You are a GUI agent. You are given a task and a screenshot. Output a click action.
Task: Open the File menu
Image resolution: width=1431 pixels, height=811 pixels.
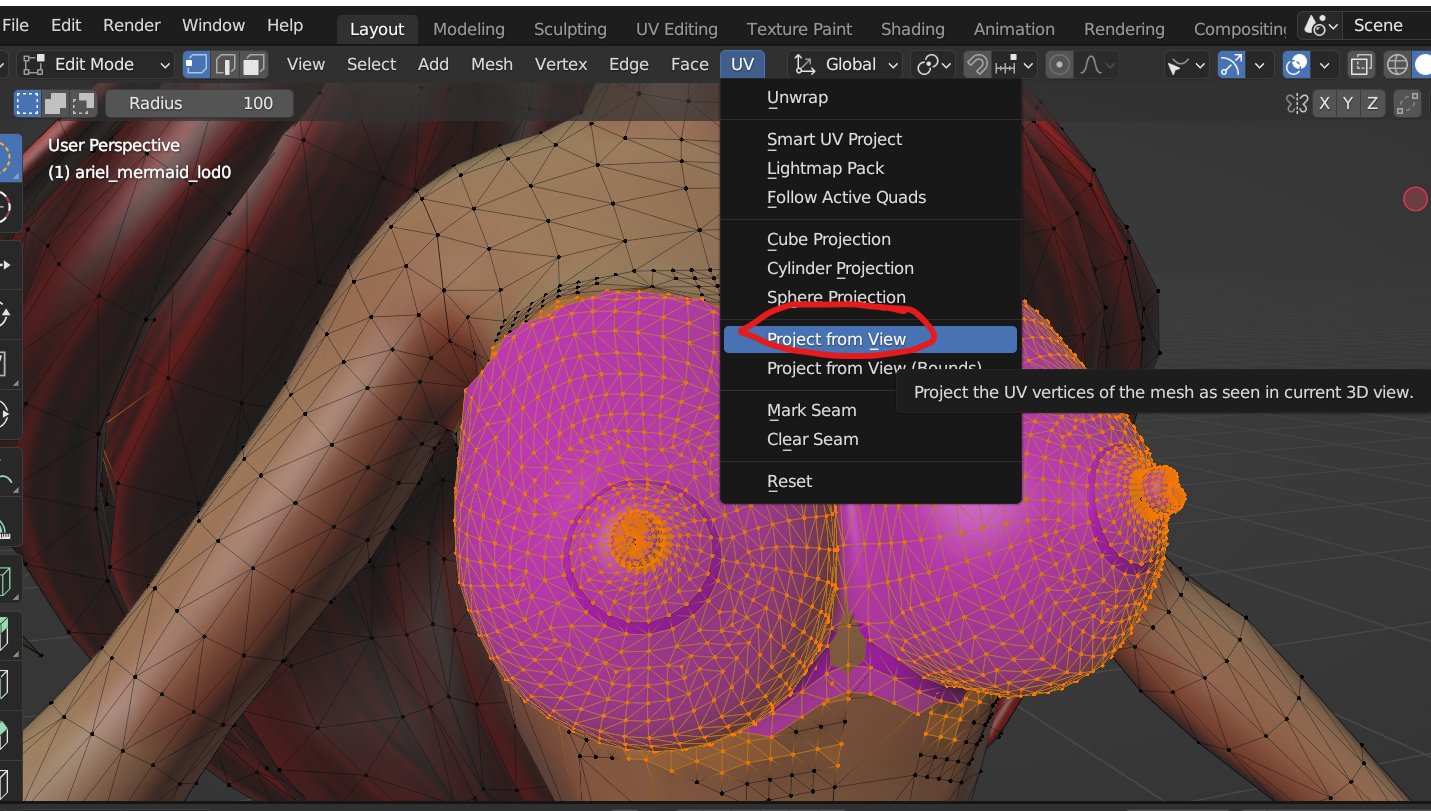tap(16, 25)
